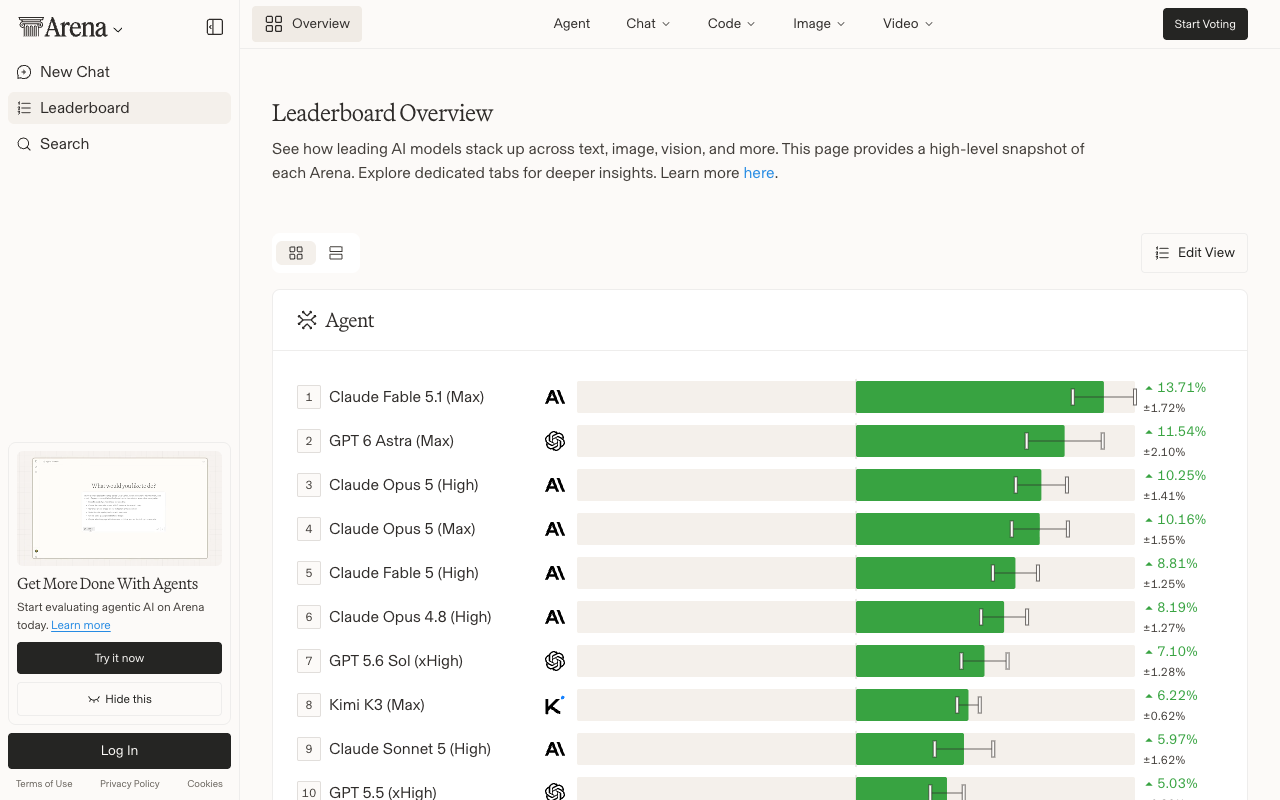Click the 6.22% score value
The width and height of the screenshot is (1280, 800).
point(1177,695)
